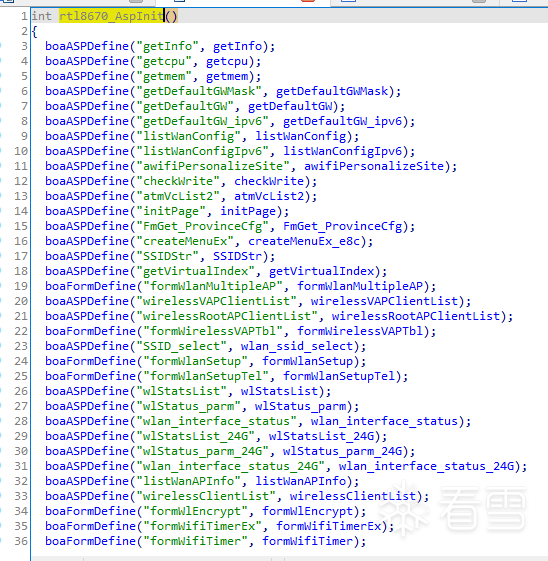This screenshot has height=561, width=548.
Task: Jump to the wlan_ssid_select function reference
Action: click(297, 347)
